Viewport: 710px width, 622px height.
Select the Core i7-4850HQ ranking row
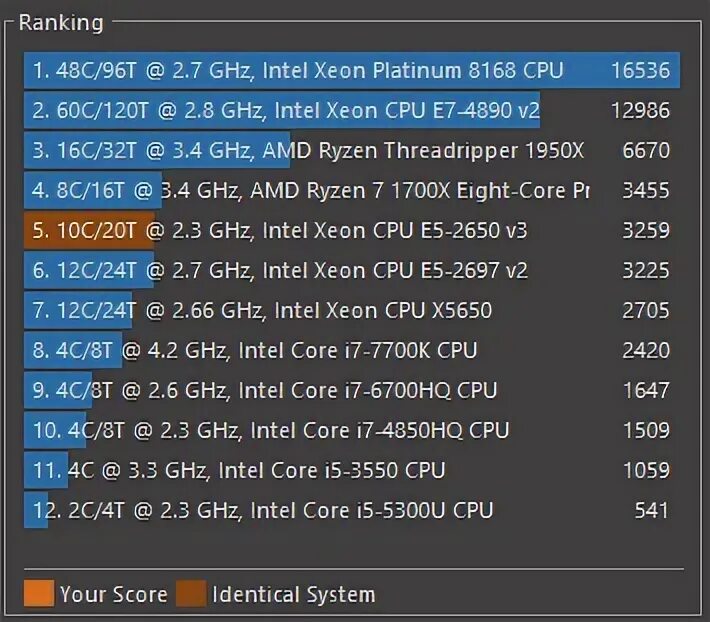(352, 430)
